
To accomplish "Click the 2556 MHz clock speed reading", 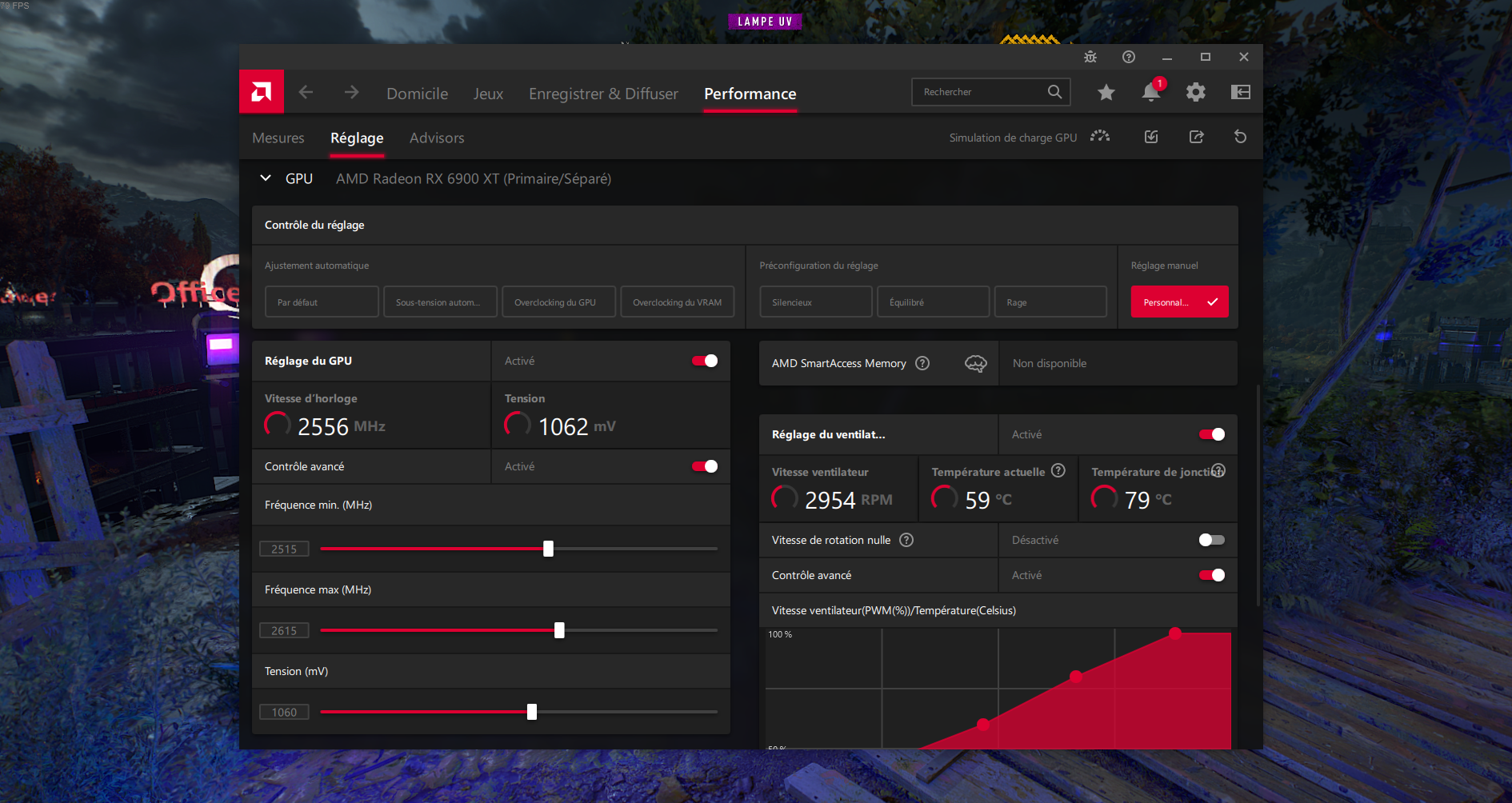I will coord(342,426).
